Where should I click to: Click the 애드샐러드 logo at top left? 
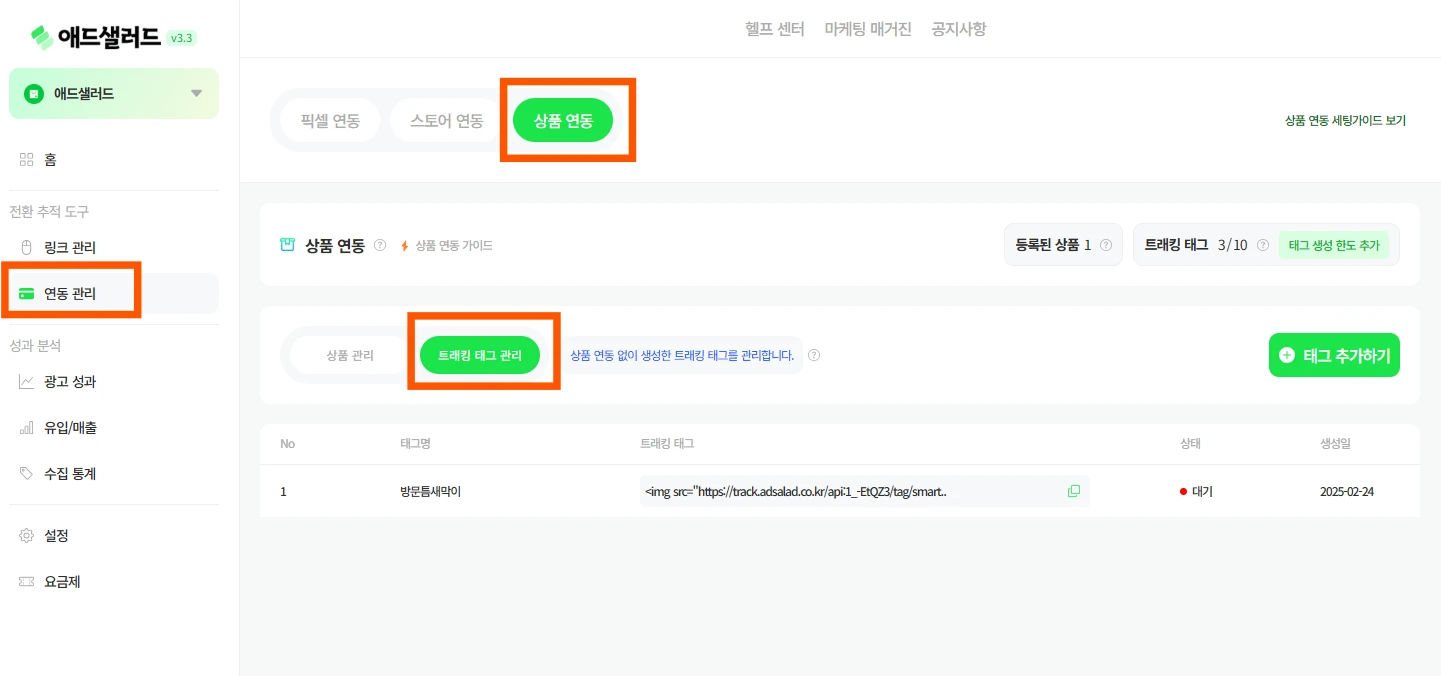pyautogui.click(x=96, y=38)
